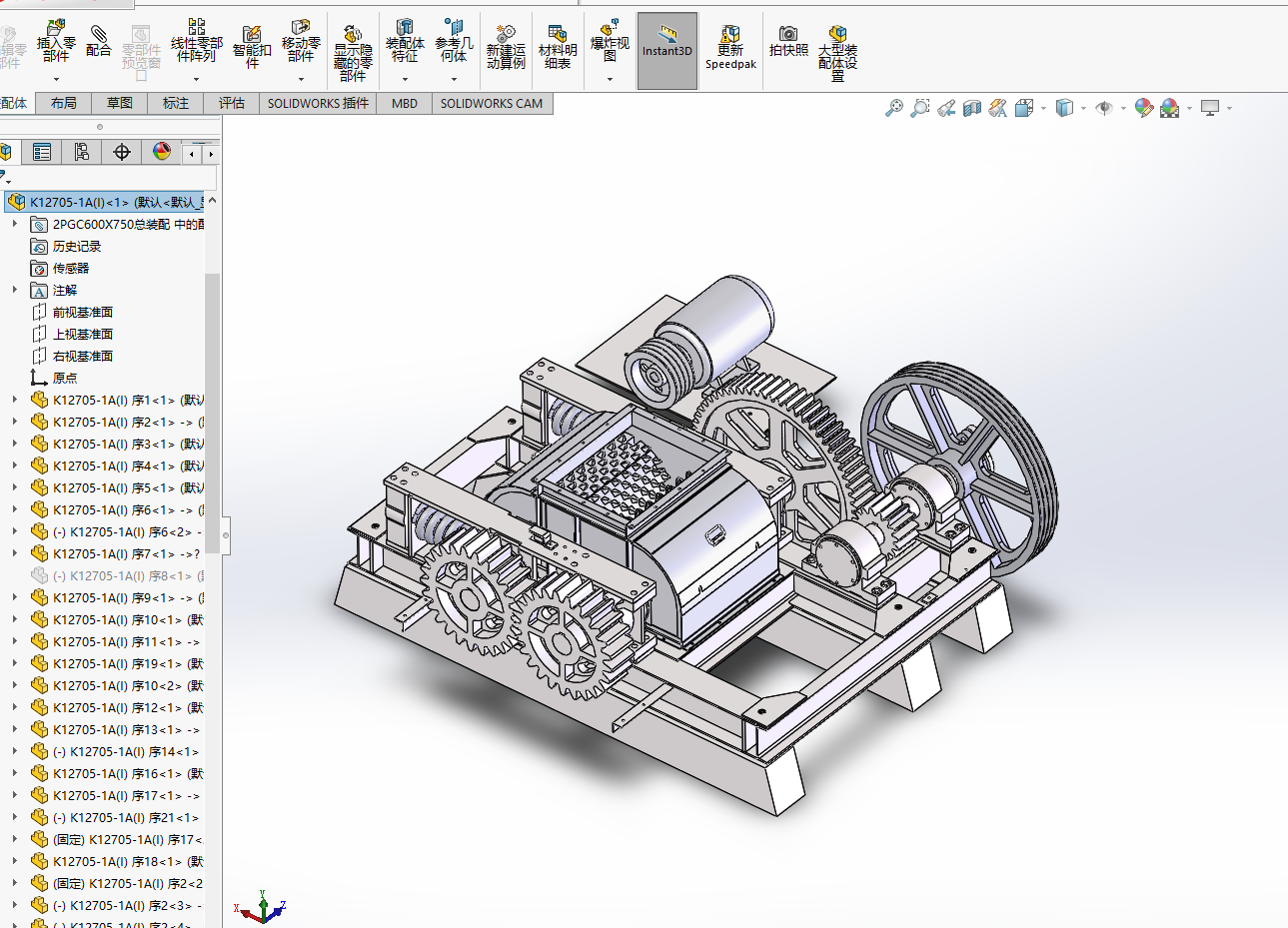Open the Hide/Show Items eye dropdown
The width and height of the screenshot is (1288, 928).
[1104, 108]
